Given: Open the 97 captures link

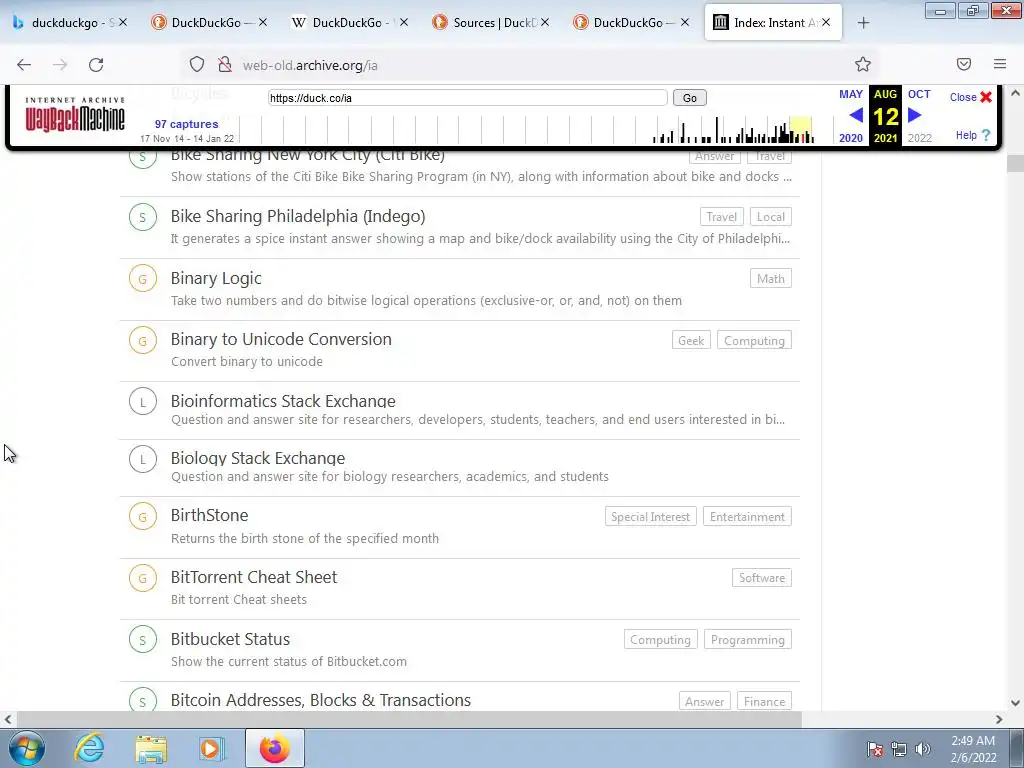Looking at the screenshot, I should tap(186, 124).
